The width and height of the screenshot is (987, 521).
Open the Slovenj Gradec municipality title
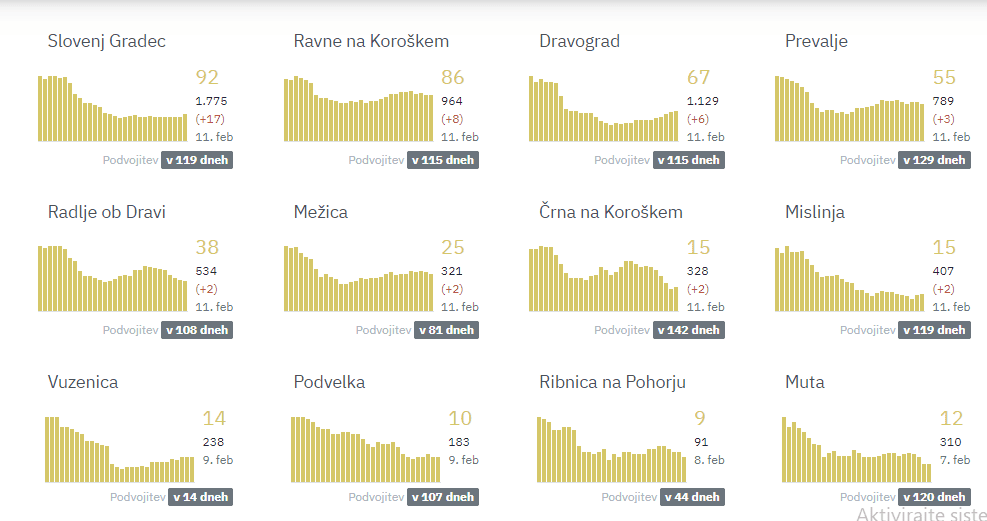coord(107,41)
